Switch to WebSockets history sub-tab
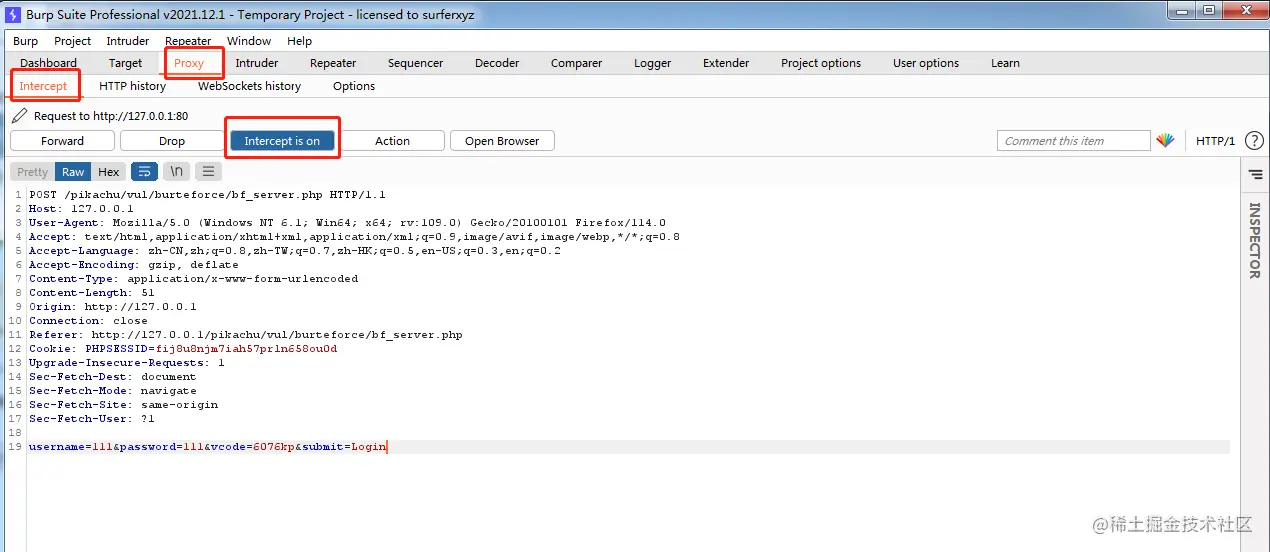 coord(250,86)
